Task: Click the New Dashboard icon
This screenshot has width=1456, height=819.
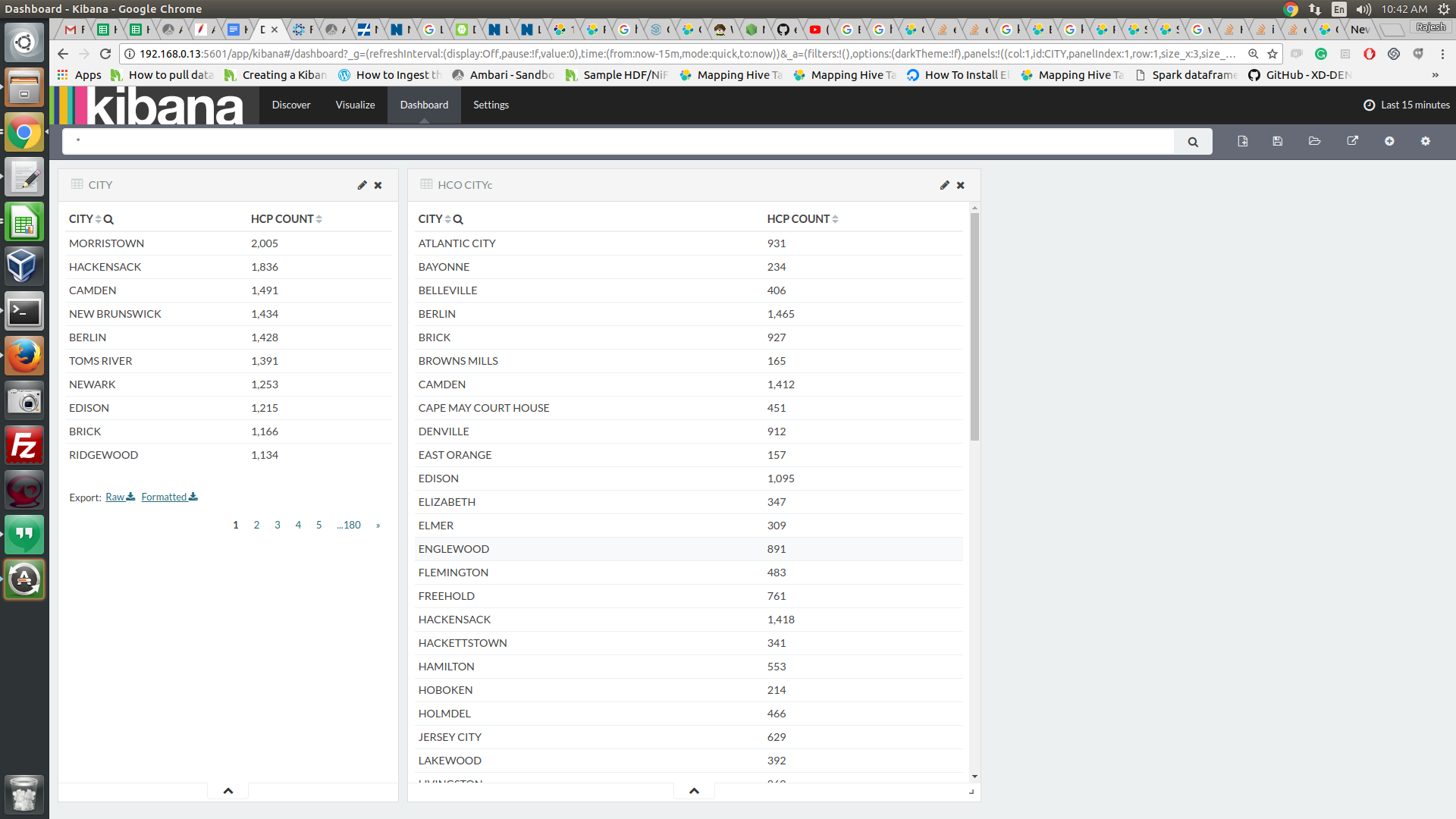Action: point(1242,141)
